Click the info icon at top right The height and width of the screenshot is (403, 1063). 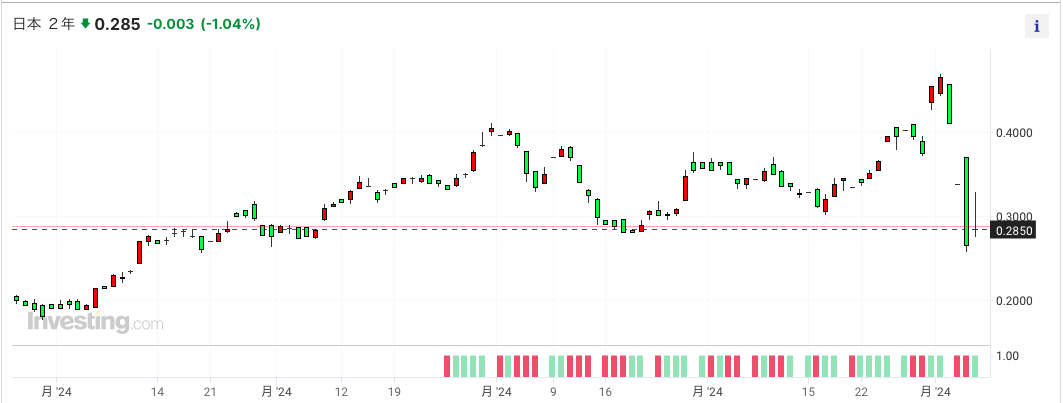(x=1036, y=26)
